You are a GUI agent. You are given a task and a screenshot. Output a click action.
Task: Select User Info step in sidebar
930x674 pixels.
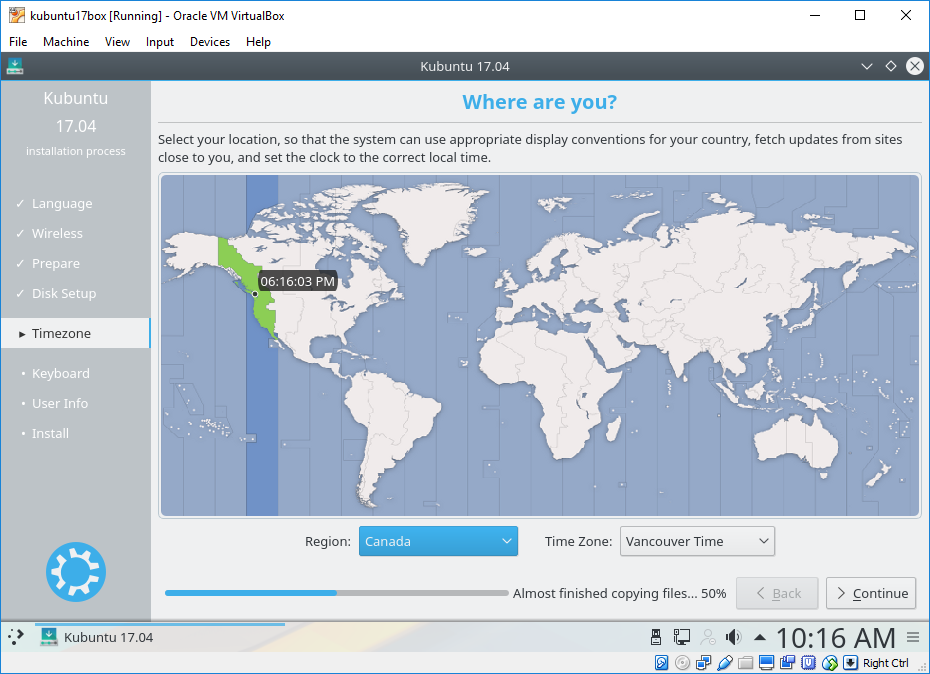coord(60,403)
